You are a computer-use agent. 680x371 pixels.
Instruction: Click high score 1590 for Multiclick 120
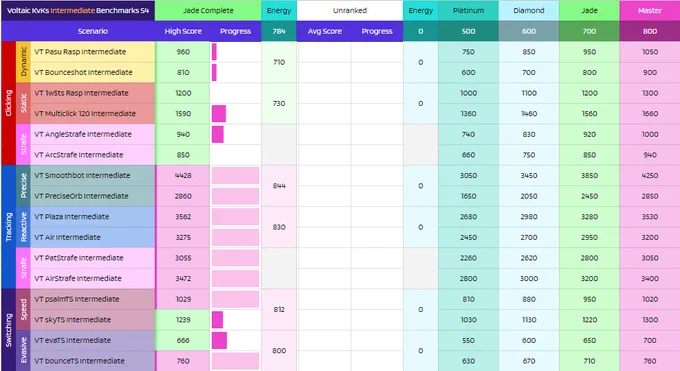click(x=183, y=114)
